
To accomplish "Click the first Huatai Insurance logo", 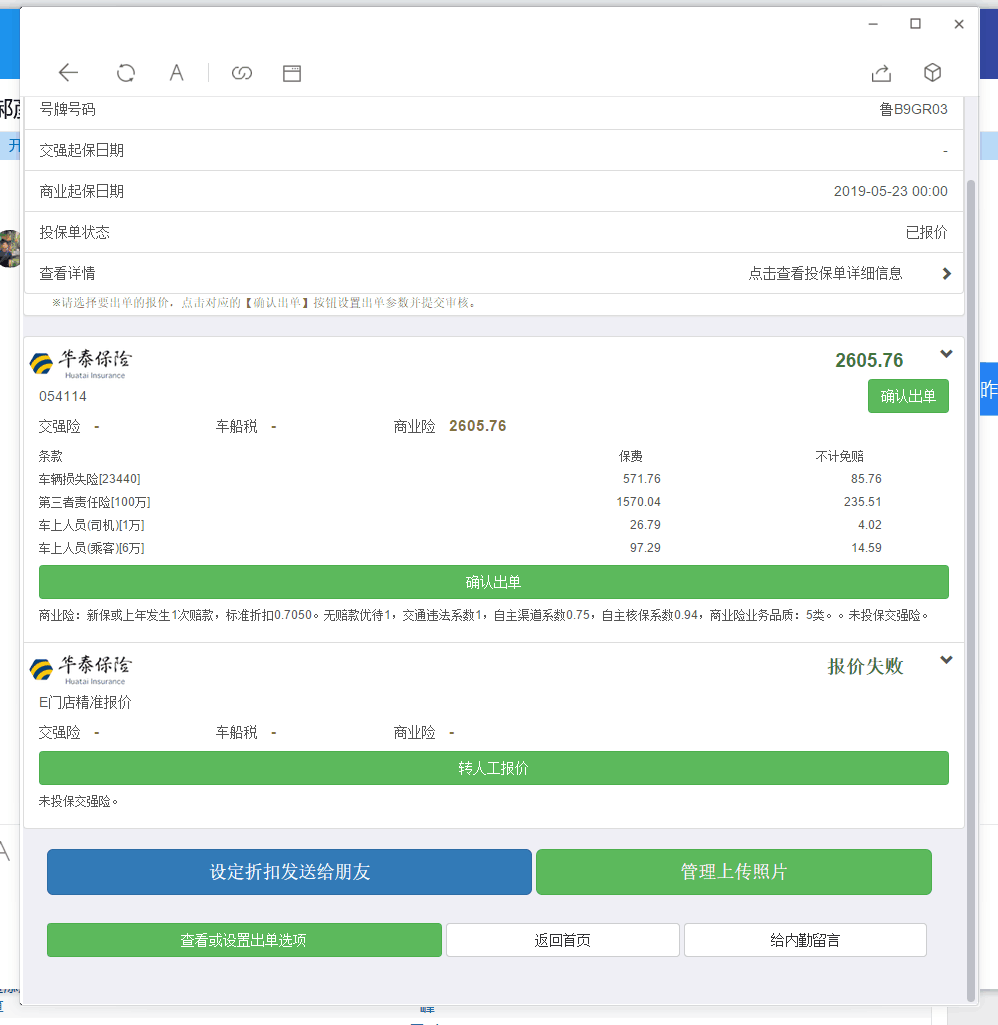I will (x=81, y=364).
